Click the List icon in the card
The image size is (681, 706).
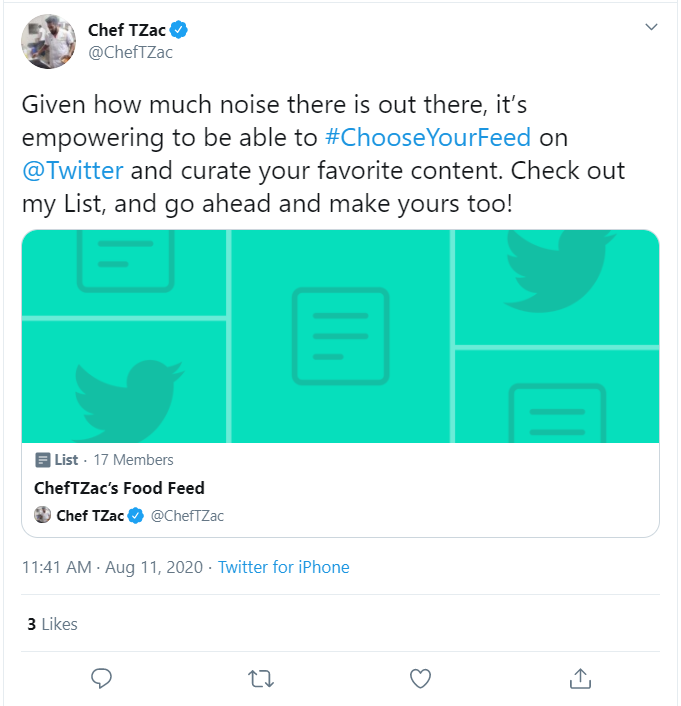click(x=42, y=460)
